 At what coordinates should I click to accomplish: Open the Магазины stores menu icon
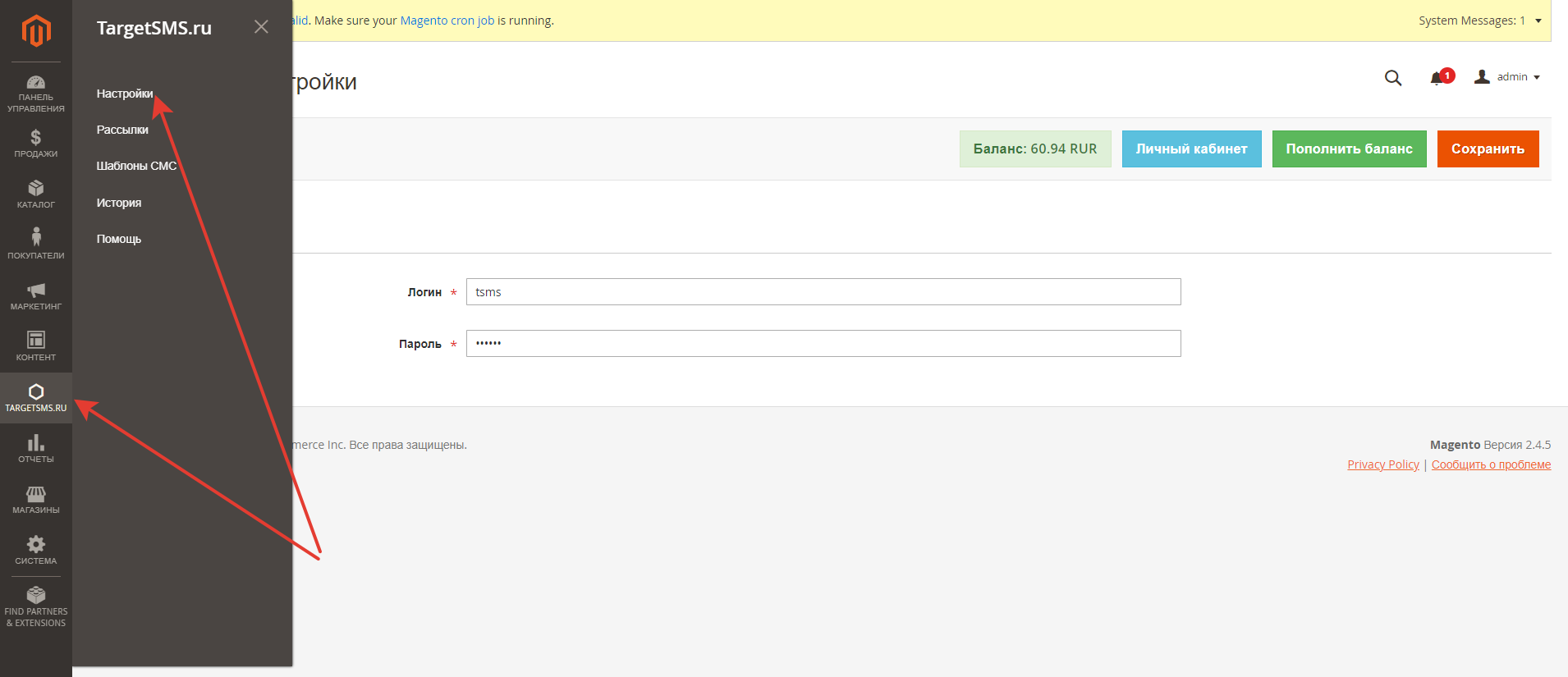36,500
